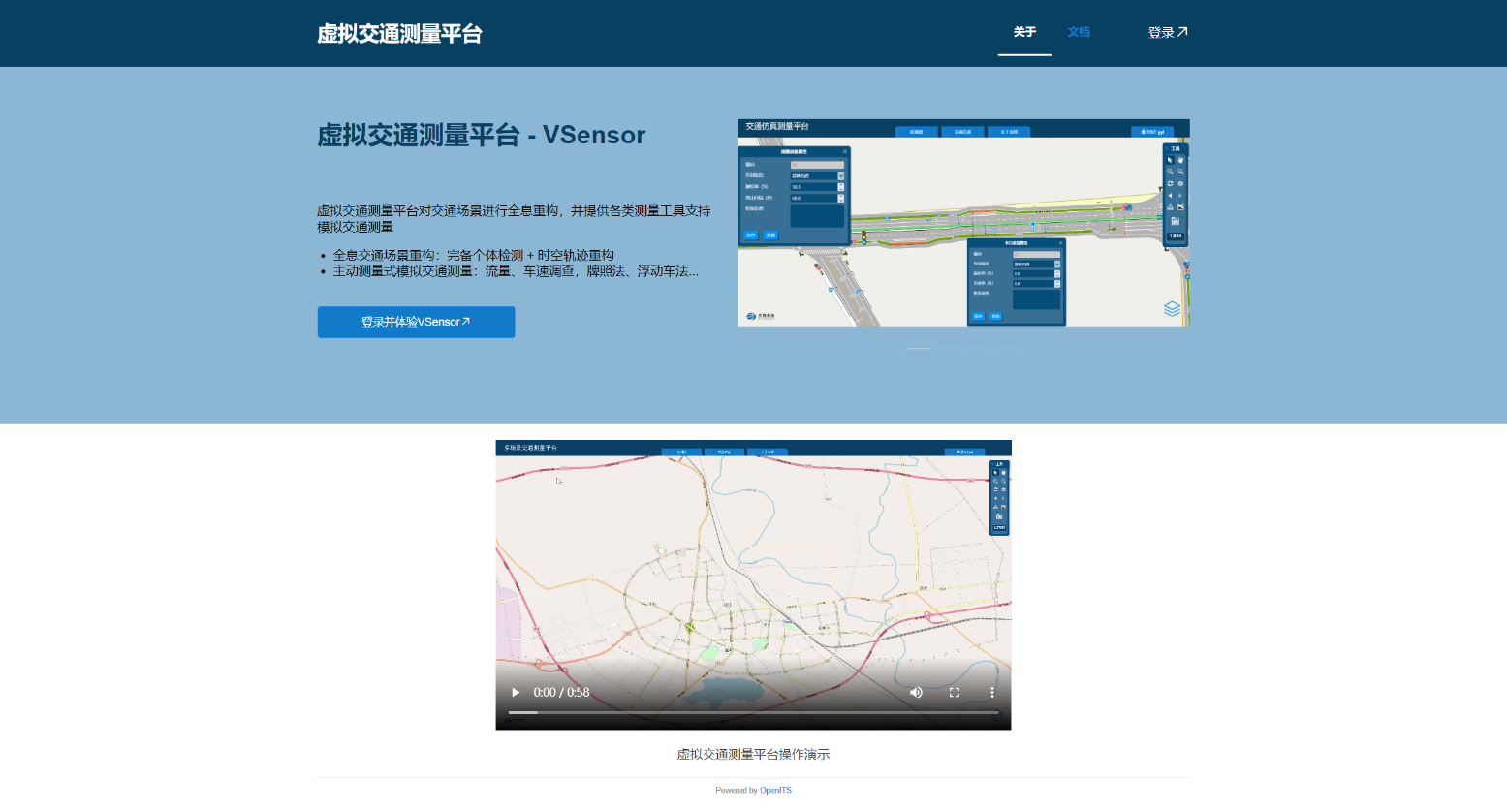Enter fullscreen mode for the video
Viewport: 1507px width, 812px height.
[x=955, y=692]
